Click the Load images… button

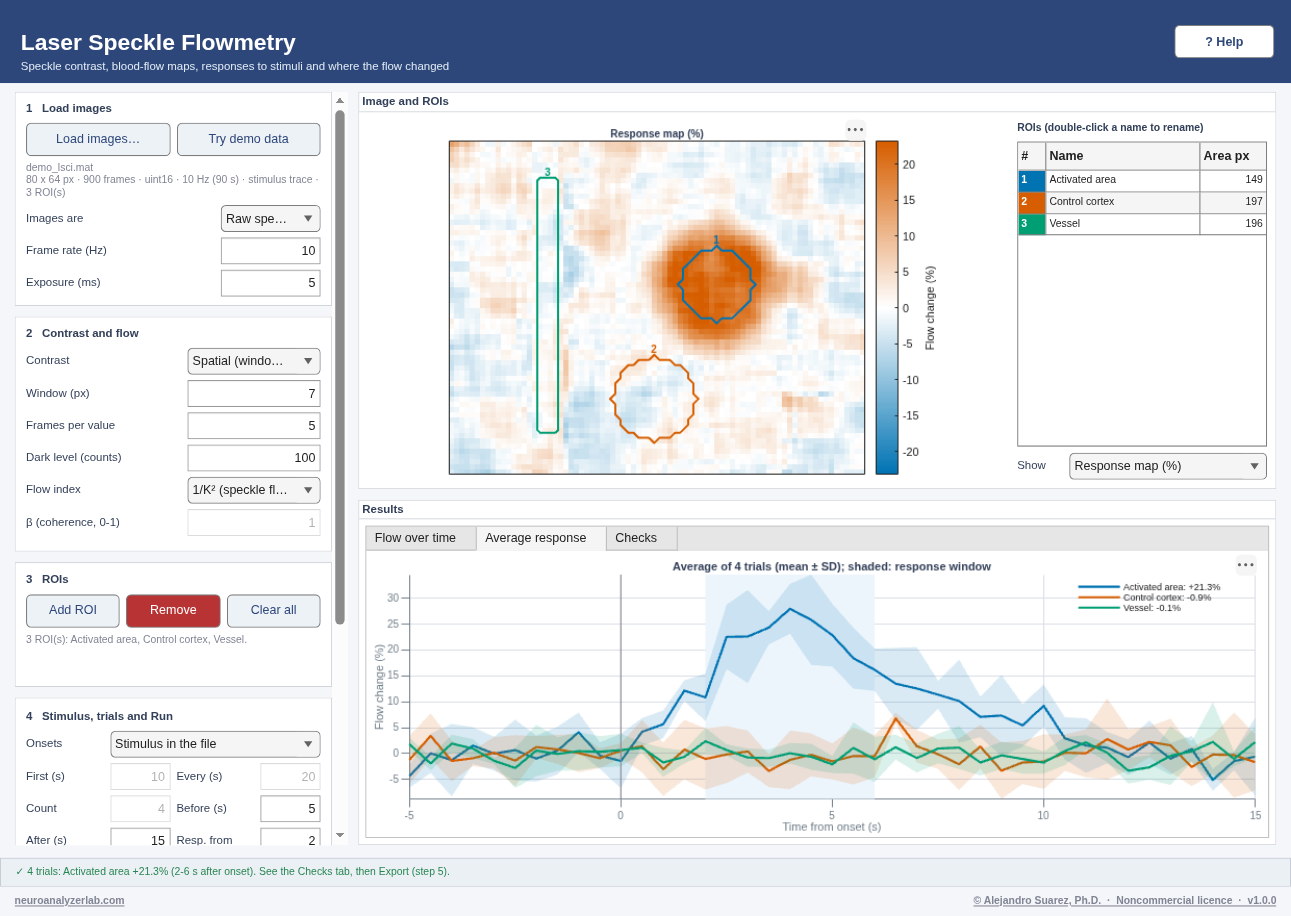pyautogui.click(x=98, y=139)
